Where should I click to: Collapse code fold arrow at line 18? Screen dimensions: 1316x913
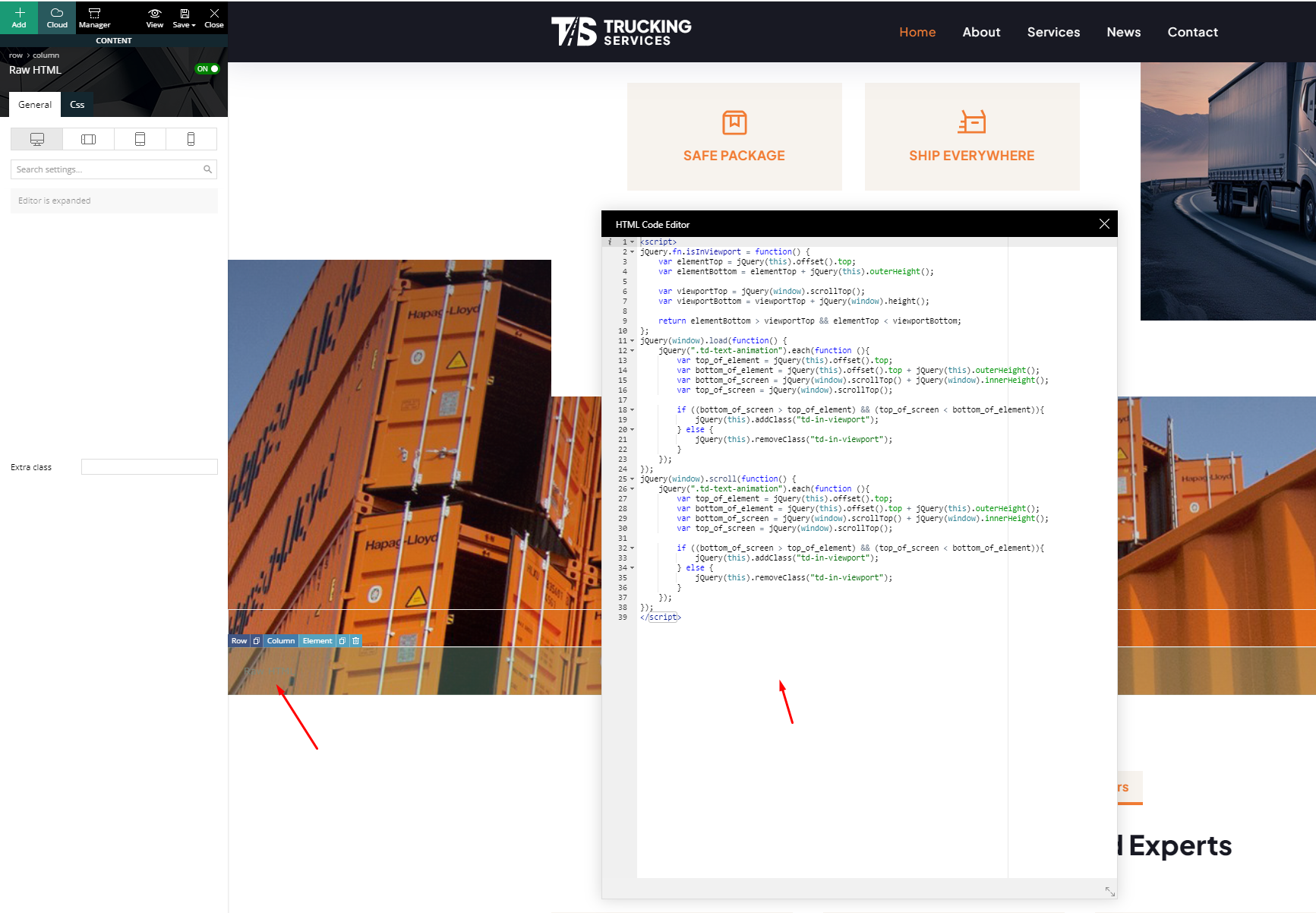[632, 410]
